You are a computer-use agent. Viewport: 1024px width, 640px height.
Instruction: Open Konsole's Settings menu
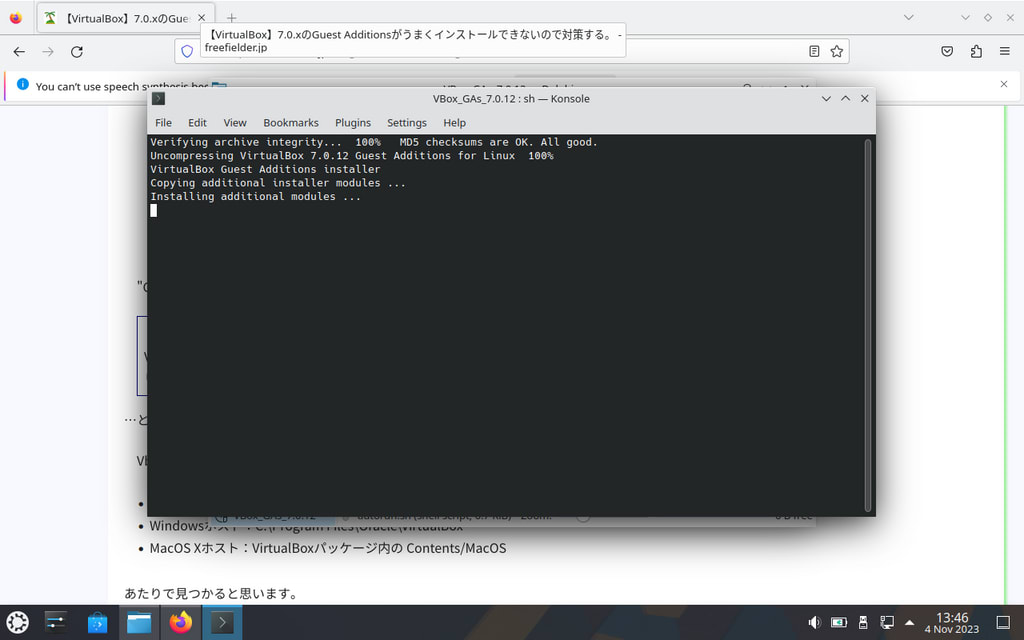tap(406, 123)
